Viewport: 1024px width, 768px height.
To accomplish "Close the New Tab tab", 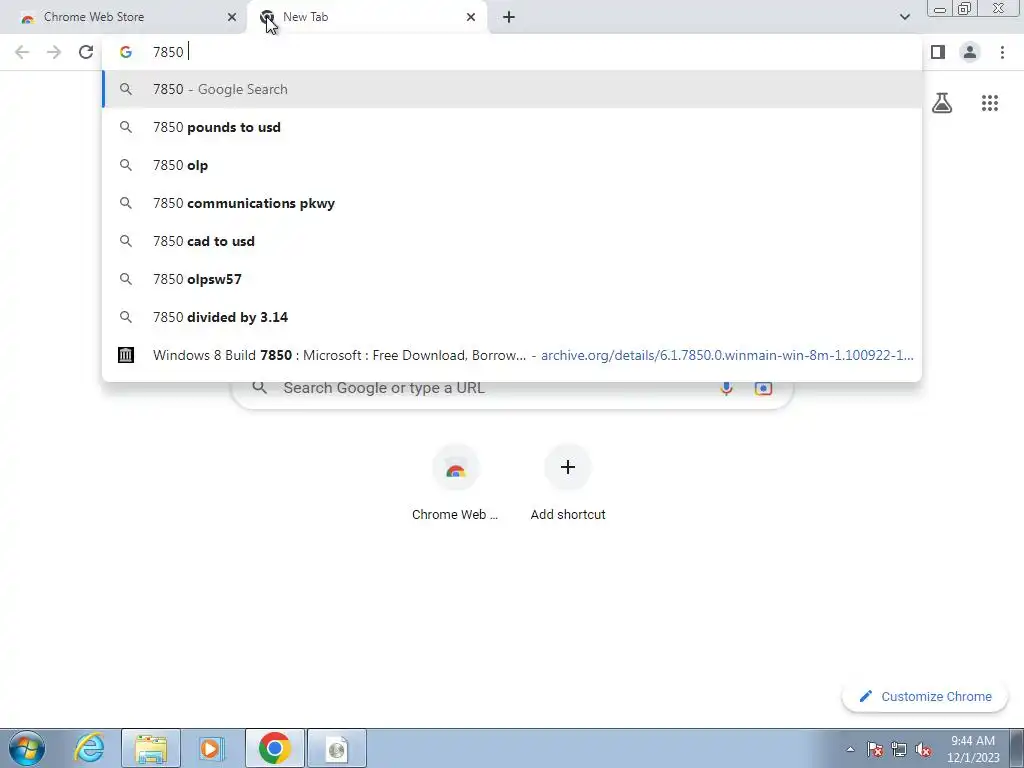I will coord(471,17).
